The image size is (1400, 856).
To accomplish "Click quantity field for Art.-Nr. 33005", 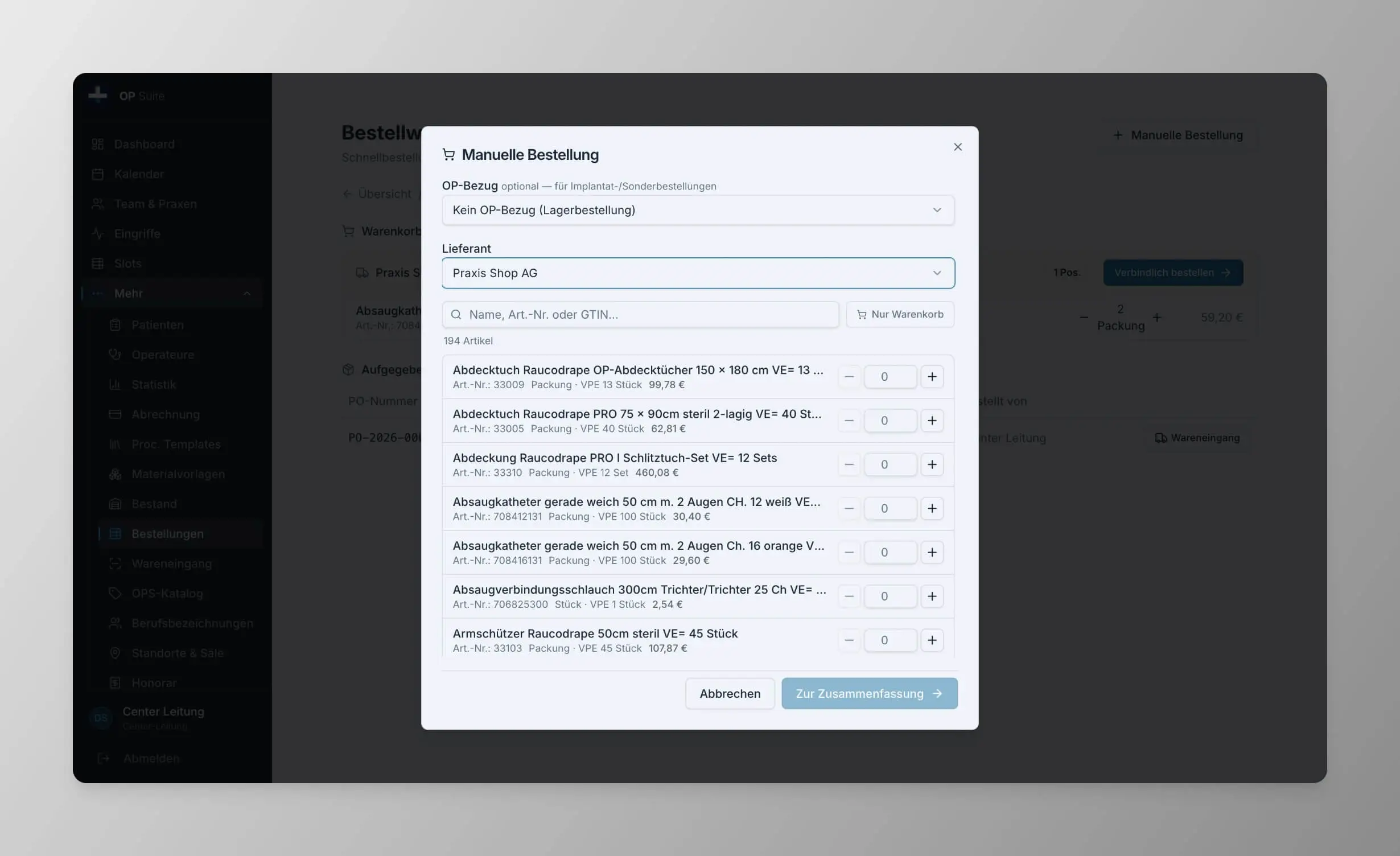I will 890,421.
